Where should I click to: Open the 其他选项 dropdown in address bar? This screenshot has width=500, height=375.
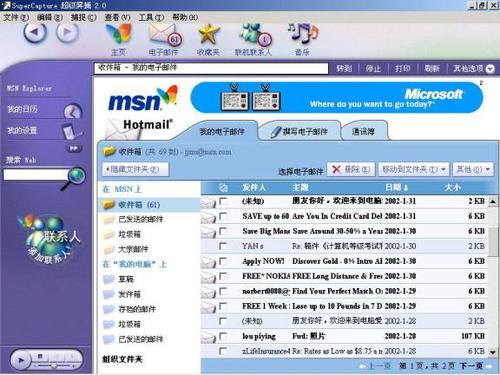473,69
